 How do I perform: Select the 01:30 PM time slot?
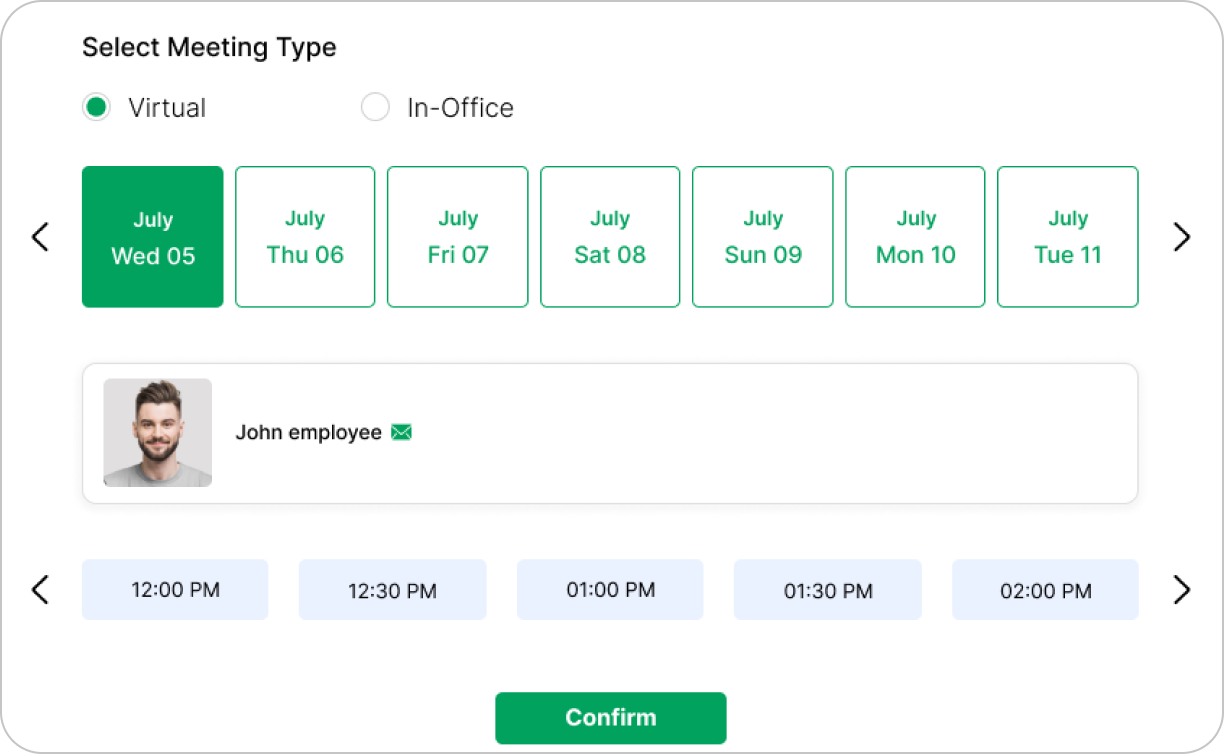tap(827, 590)
